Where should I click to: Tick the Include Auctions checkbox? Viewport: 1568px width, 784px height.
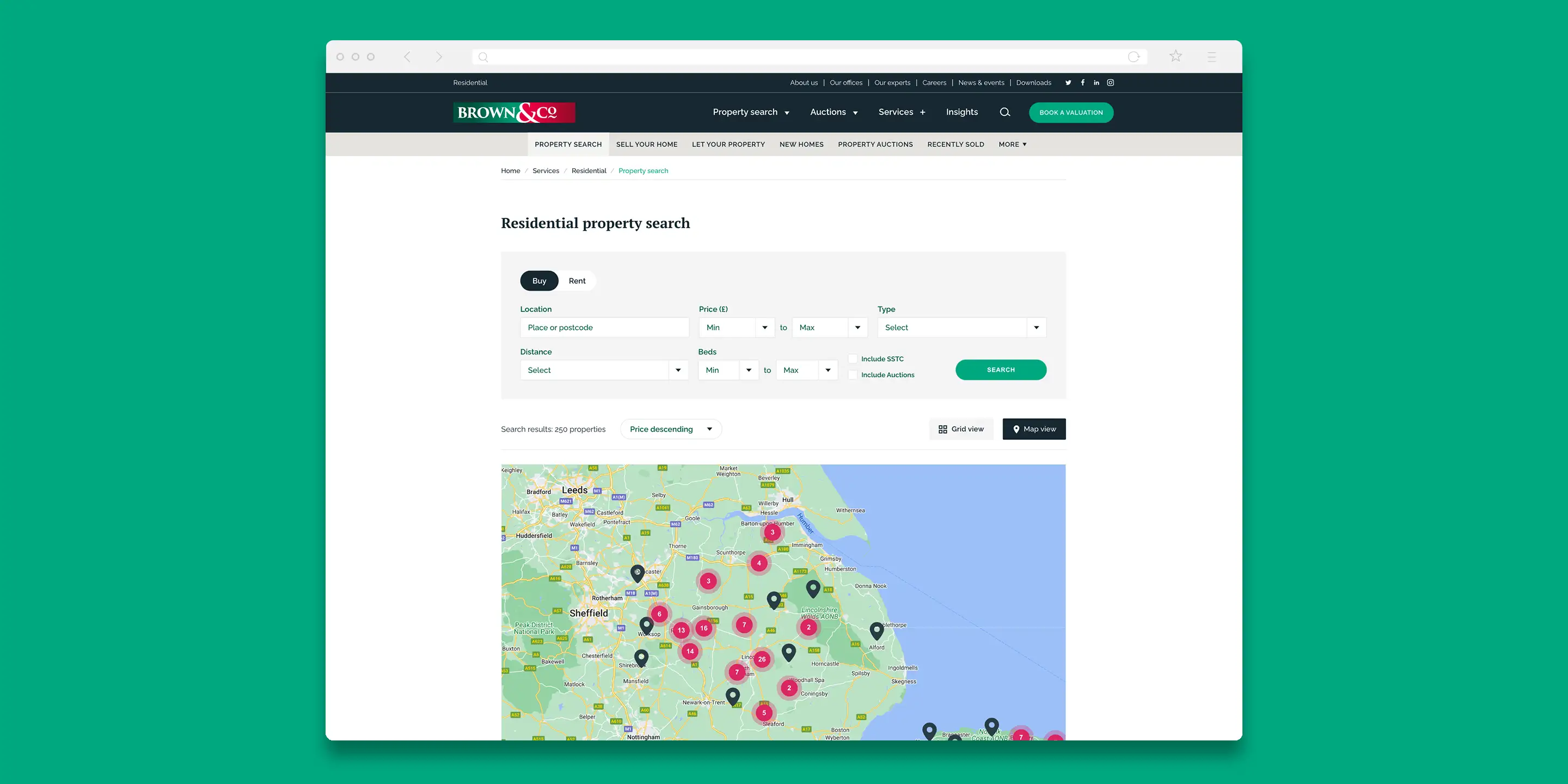tap(853, 375)
